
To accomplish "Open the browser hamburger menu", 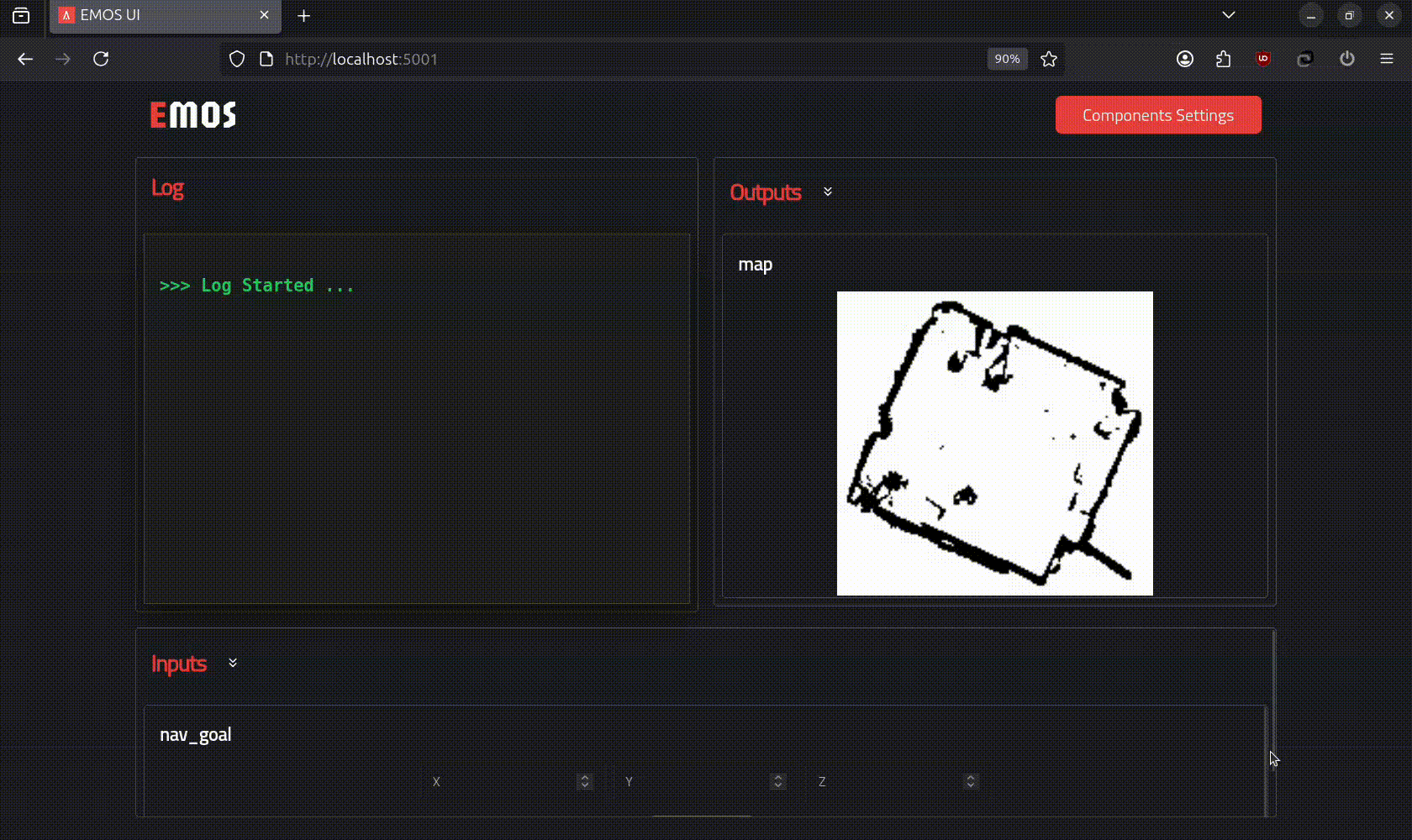I will tap(1388, 59).
